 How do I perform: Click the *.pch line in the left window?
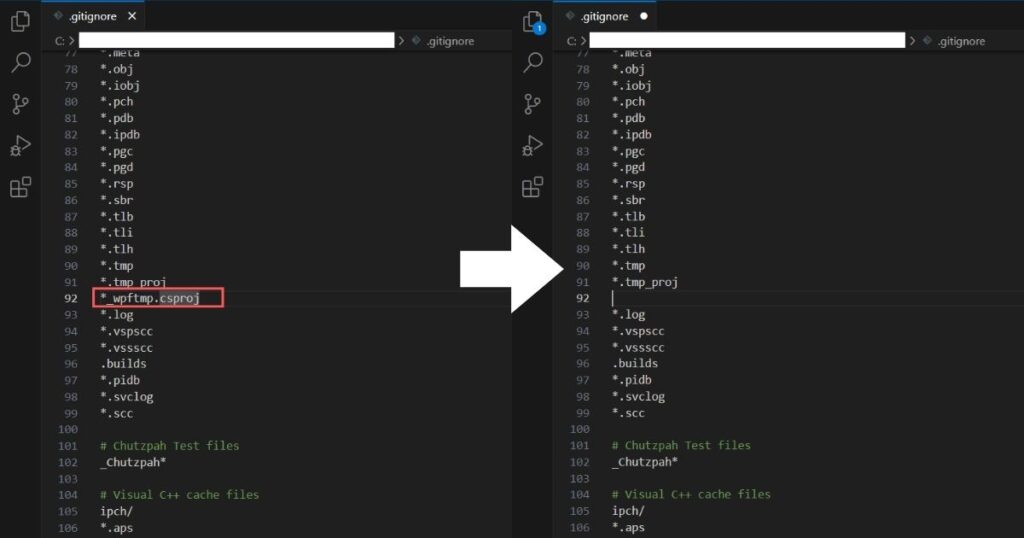click(116, 102)
